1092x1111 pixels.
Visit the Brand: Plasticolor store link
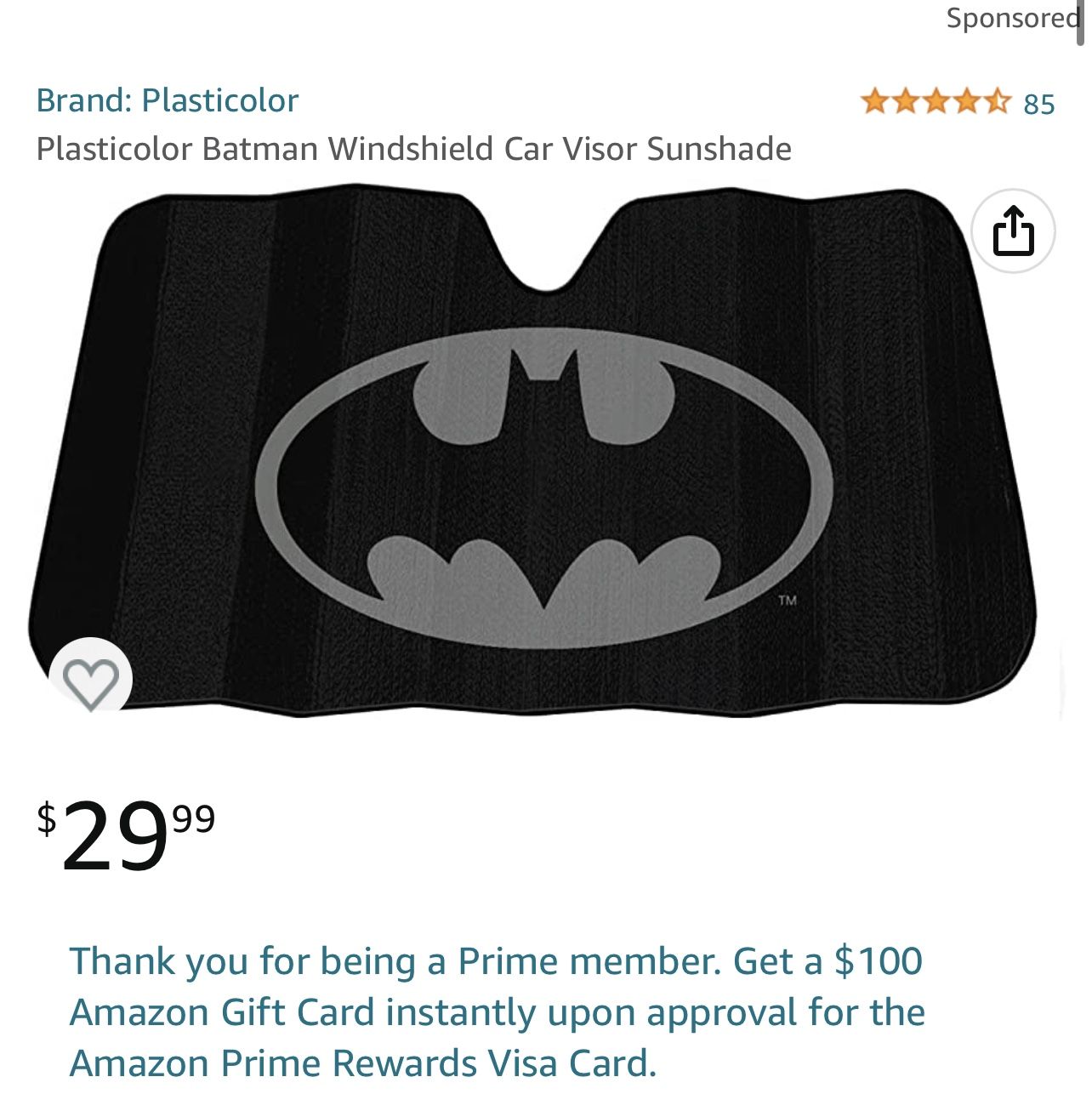pos(168,100)
